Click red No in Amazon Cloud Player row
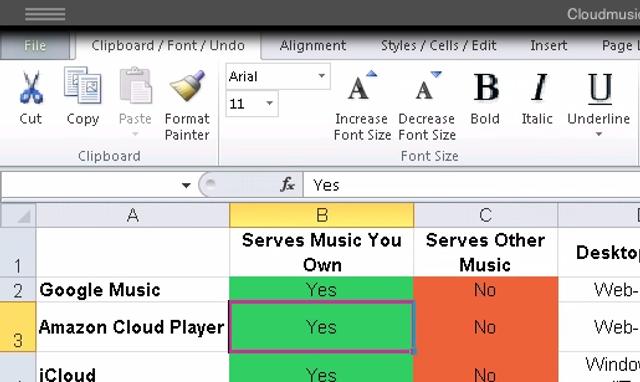The width and height of the screenshot is (640, 382). point(486,327)
